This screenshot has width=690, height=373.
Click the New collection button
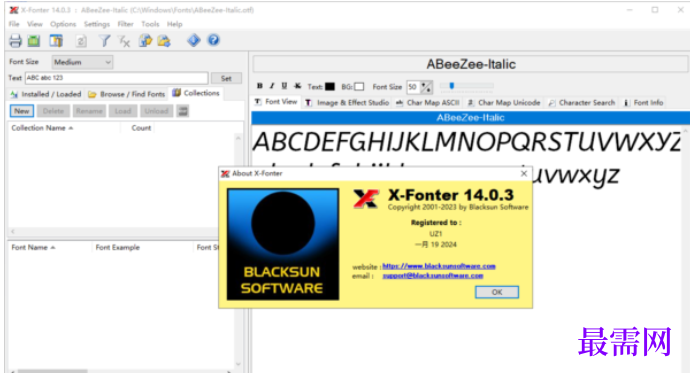(22, 111)
